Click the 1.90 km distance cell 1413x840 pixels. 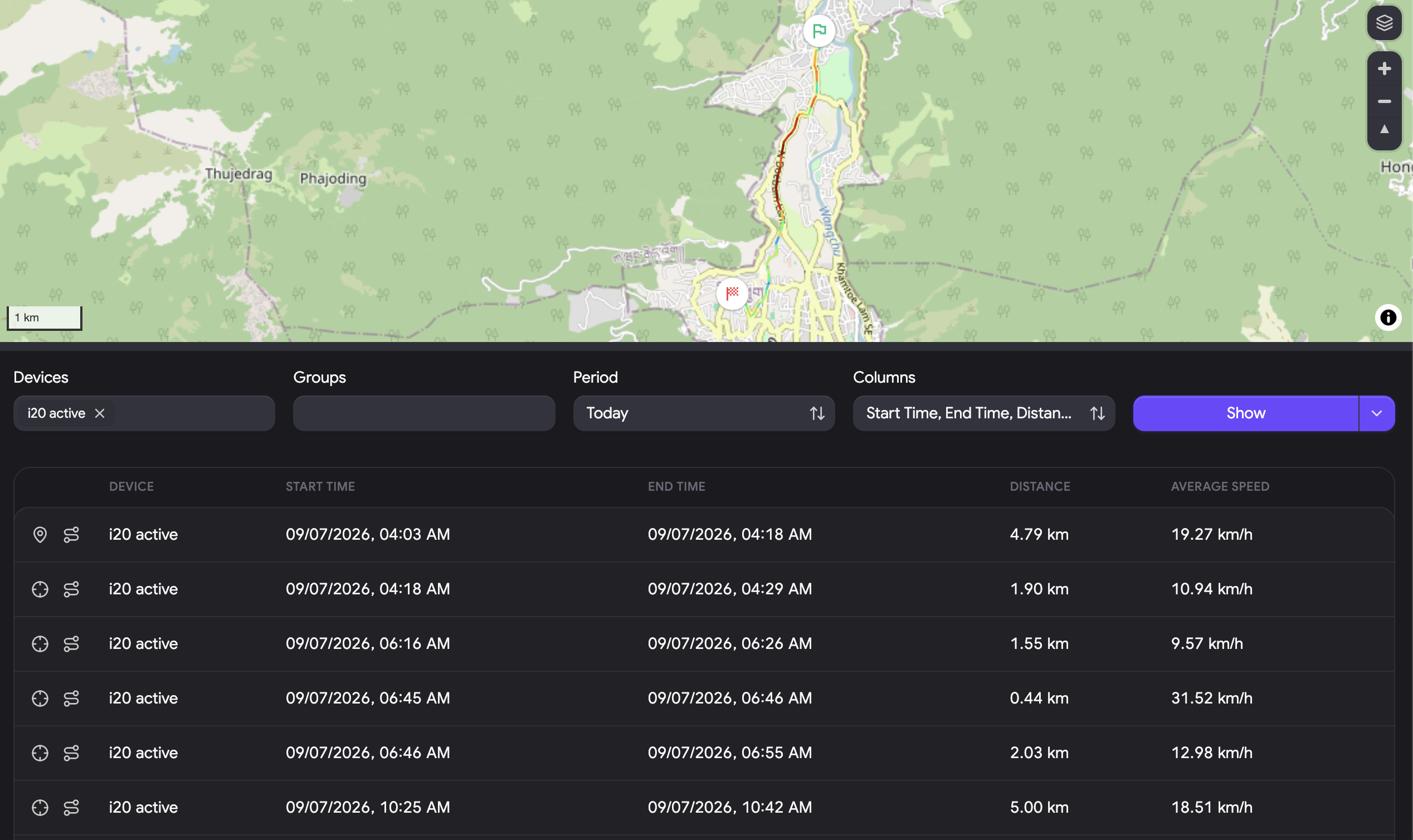(1039, 589)
